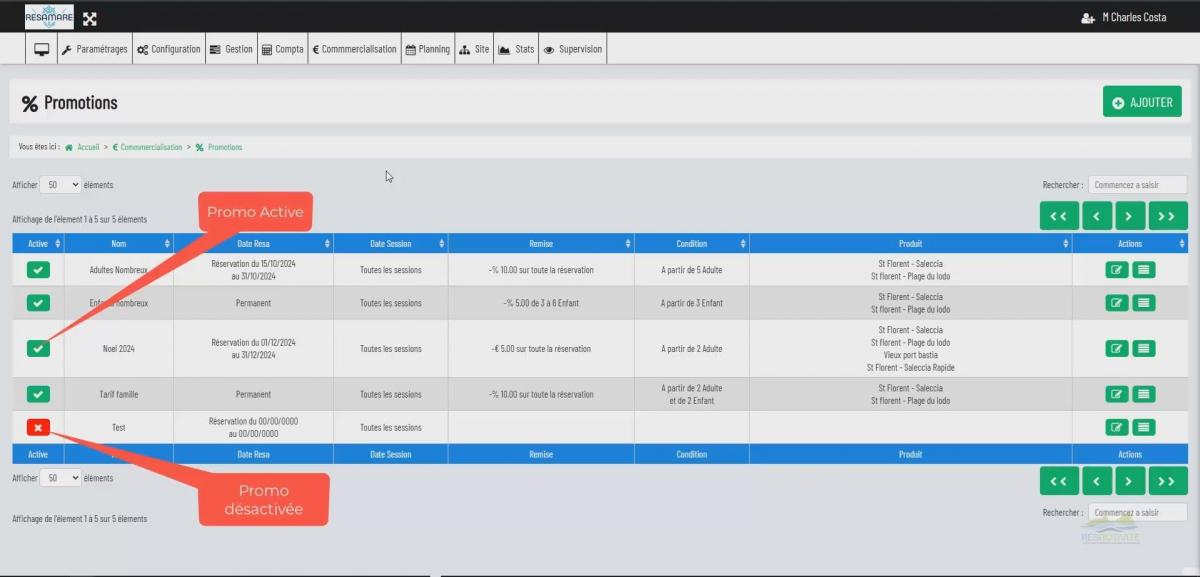Go to first page with bottom pagination
Viewport: 1200px width, 577px height.
[x=1059, y=481]
